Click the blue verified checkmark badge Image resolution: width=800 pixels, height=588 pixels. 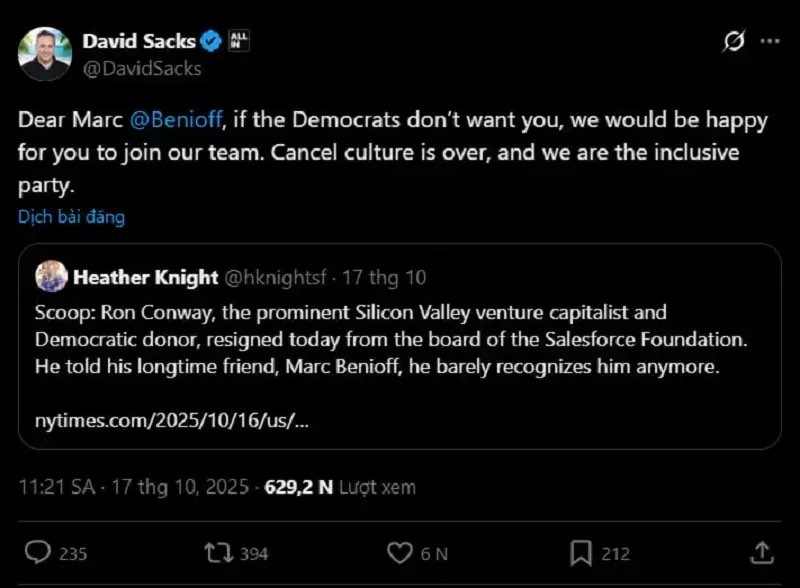click(212, 41)
